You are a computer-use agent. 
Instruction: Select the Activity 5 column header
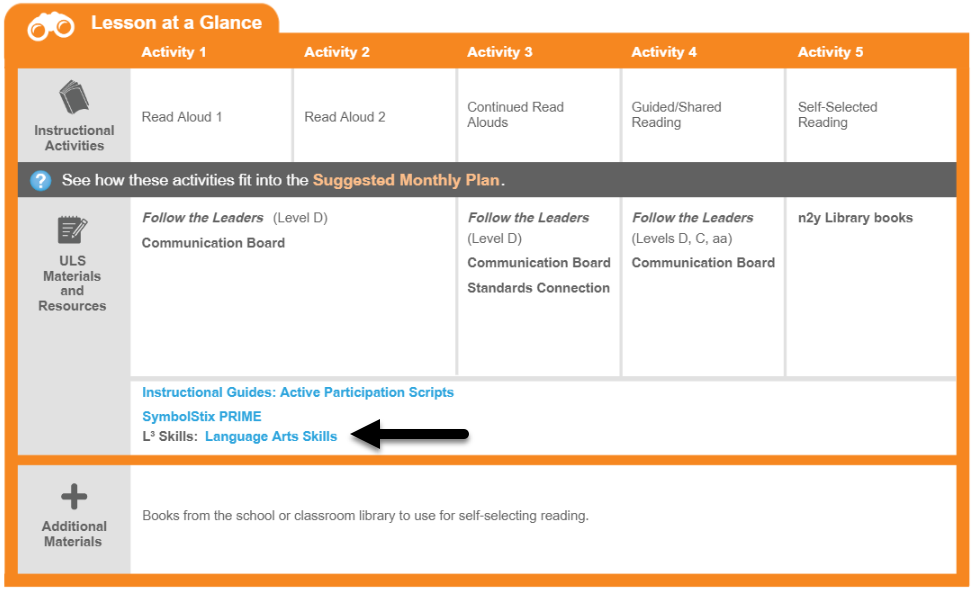point(830,52)
